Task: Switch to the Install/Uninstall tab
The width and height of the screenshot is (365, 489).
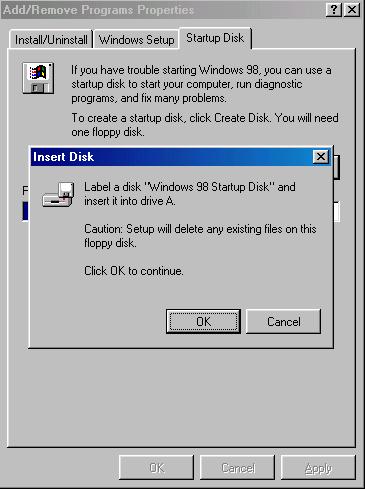Action: [x=51, y=40]
